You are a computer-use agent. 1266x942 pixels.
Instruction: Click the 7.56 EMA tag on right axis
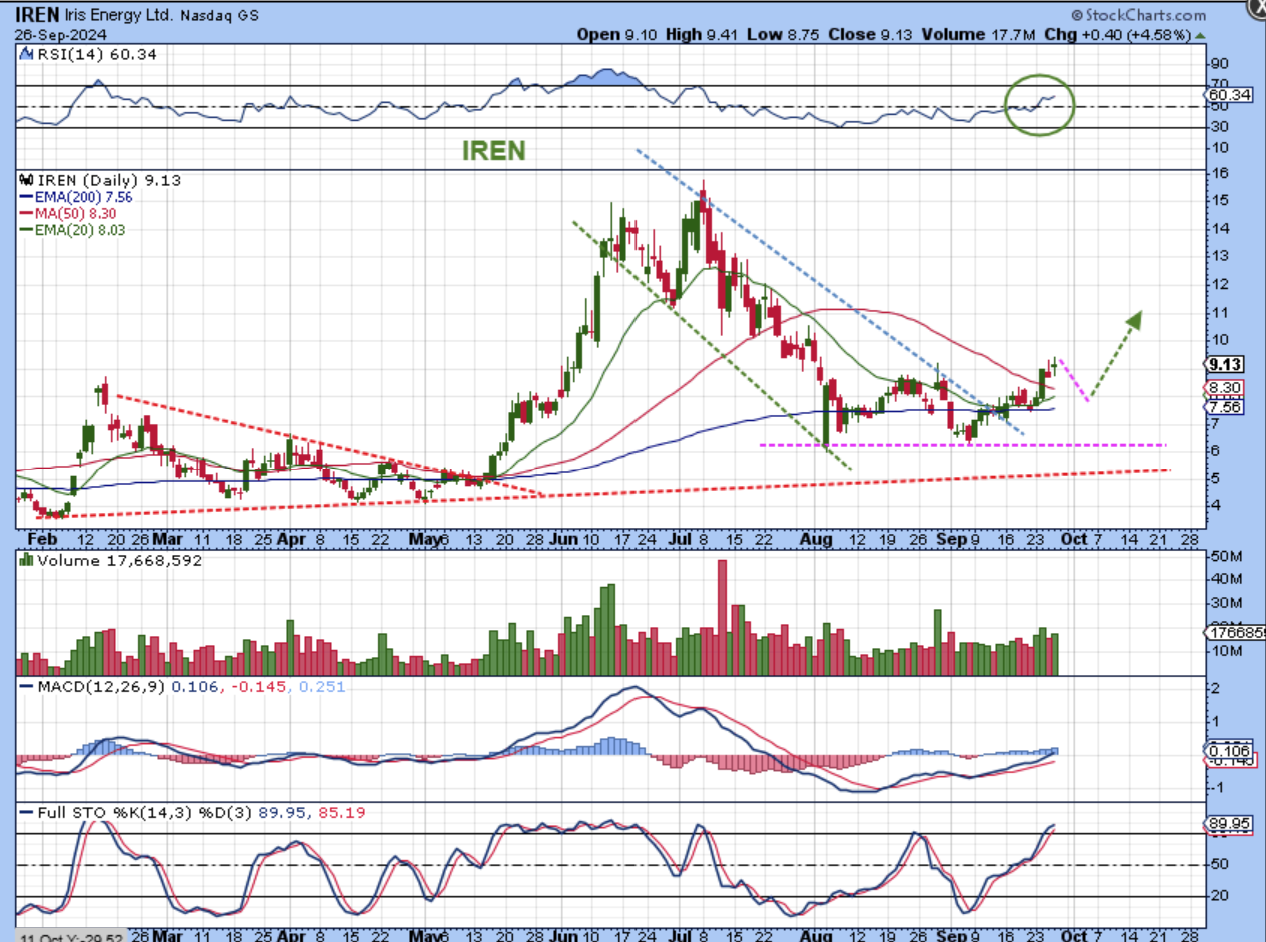(x=1226, y=407)
